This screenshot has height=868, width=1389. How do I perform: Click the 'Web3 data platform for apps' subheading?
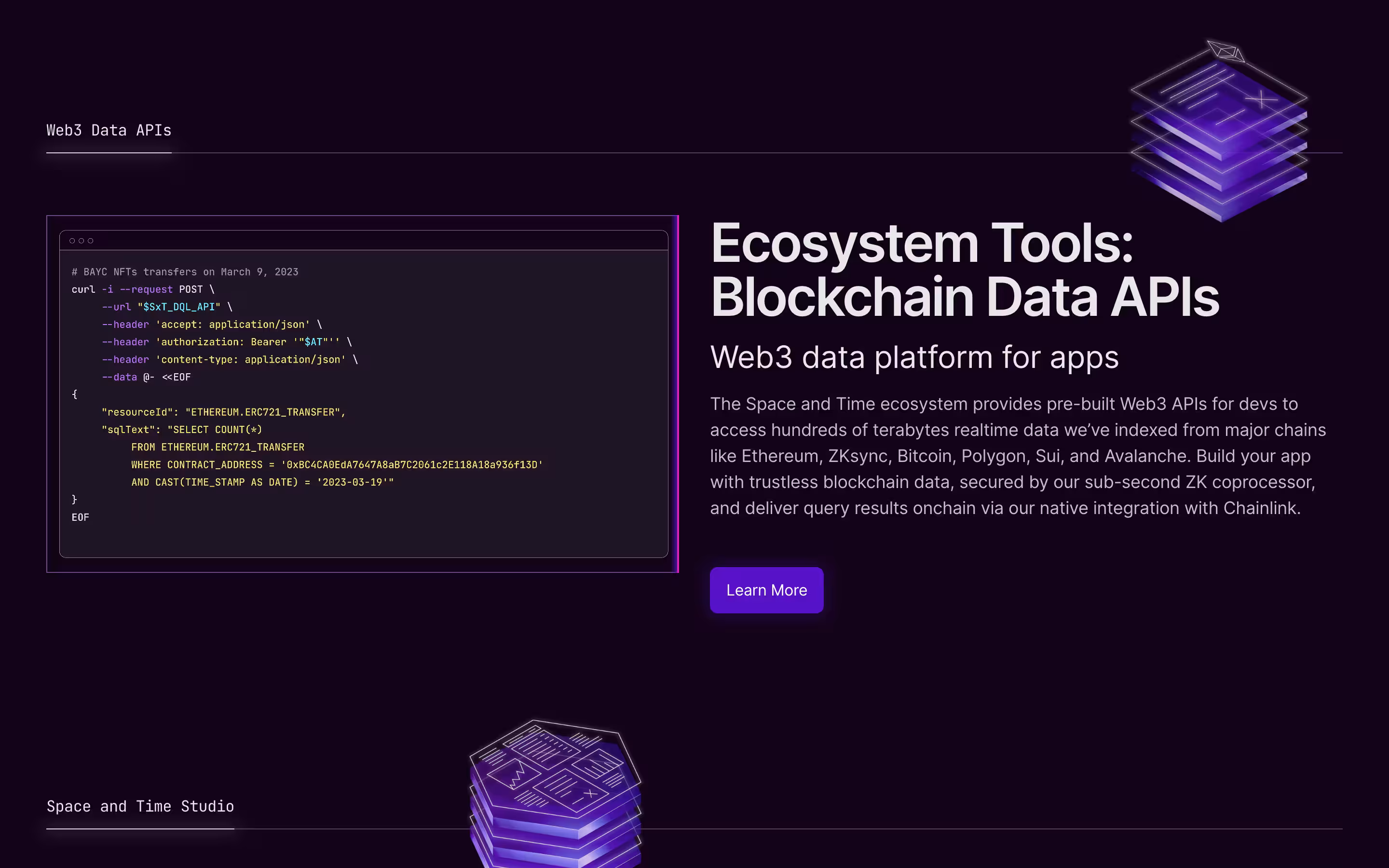914,357
